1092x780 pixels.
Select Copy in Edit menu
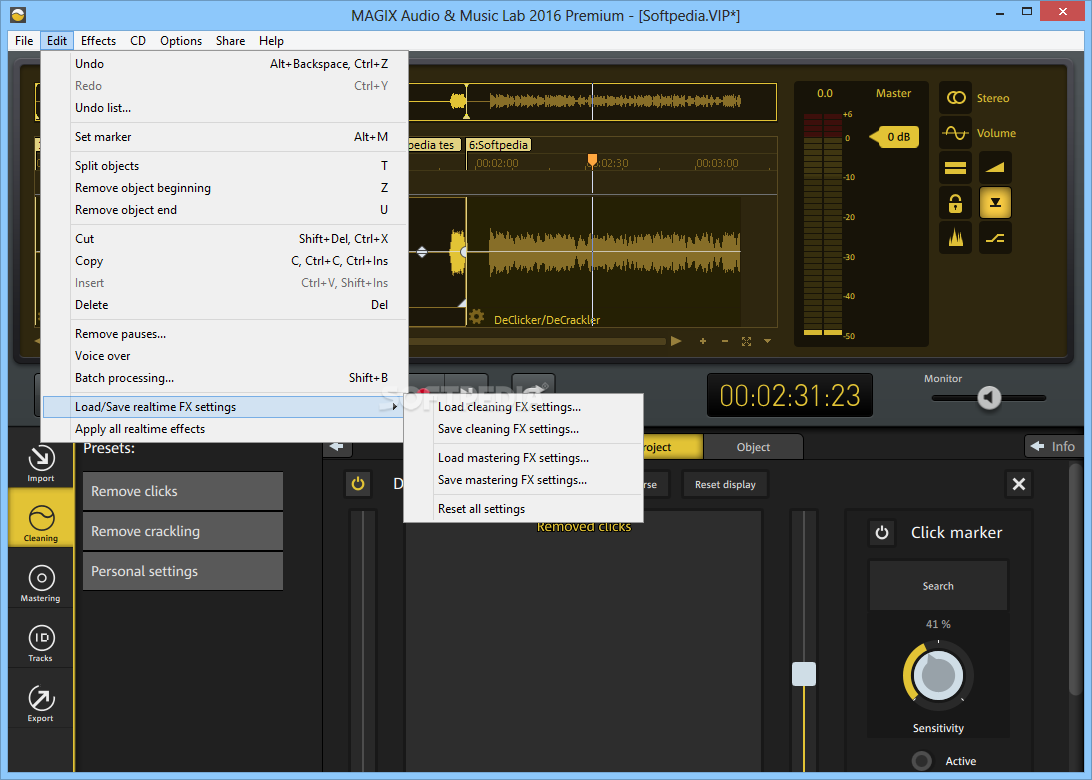[224, 260]
